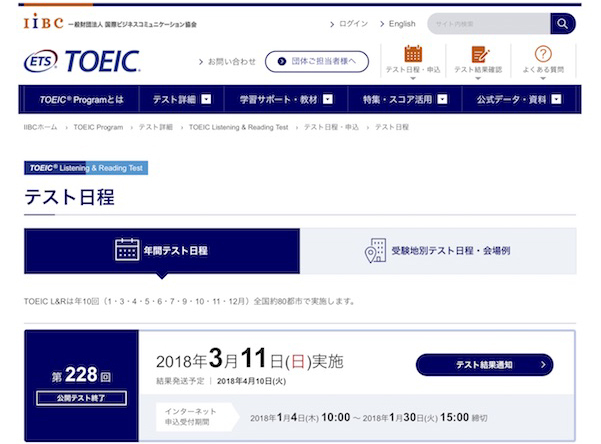Open TOEIC Programとは menu item
Image resolution: width=601 pixels, height=444 pixels.
82,100
